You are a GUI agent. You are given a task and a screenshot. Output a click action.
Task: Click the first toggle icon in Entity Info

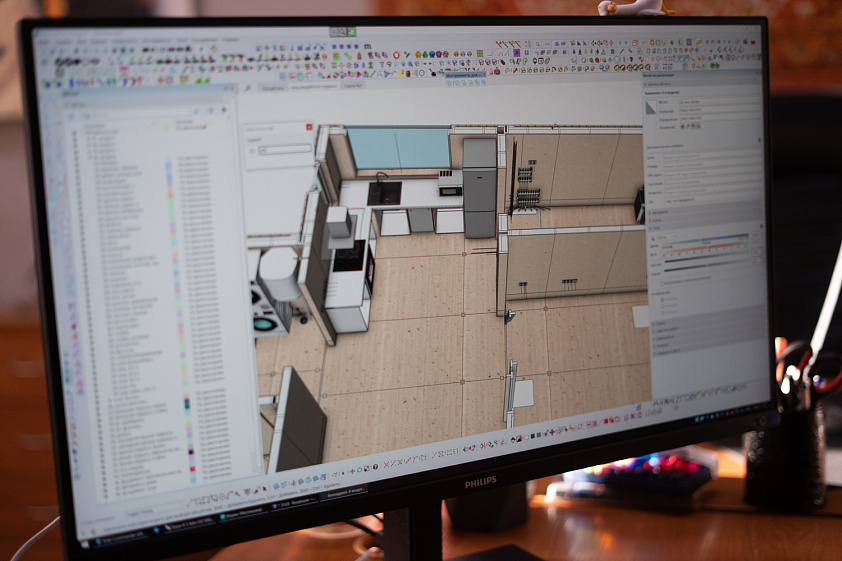[684, 126]
